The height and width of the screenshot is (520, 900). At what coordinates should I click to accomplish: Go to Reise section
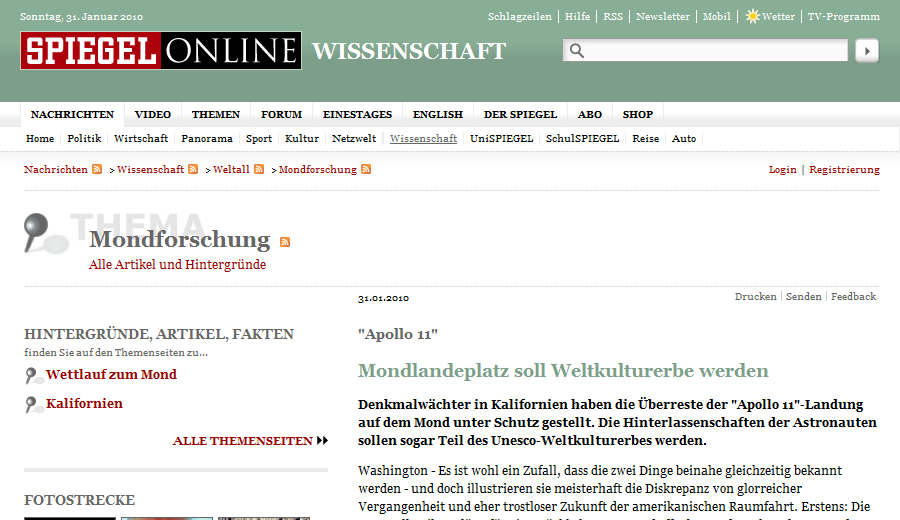tap(645, 138)
